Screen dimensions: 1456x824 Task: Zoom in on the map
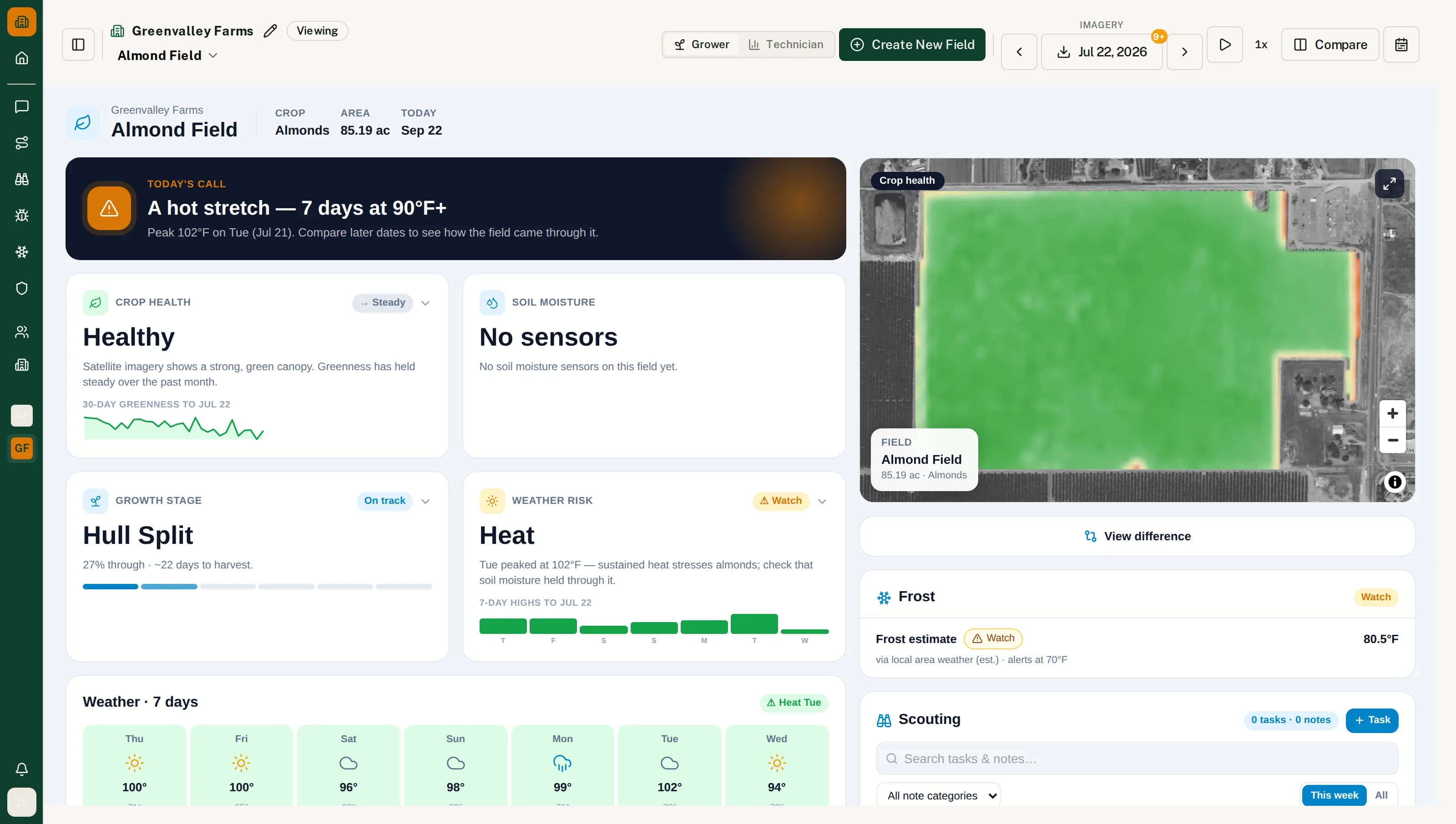[1393, 414]
